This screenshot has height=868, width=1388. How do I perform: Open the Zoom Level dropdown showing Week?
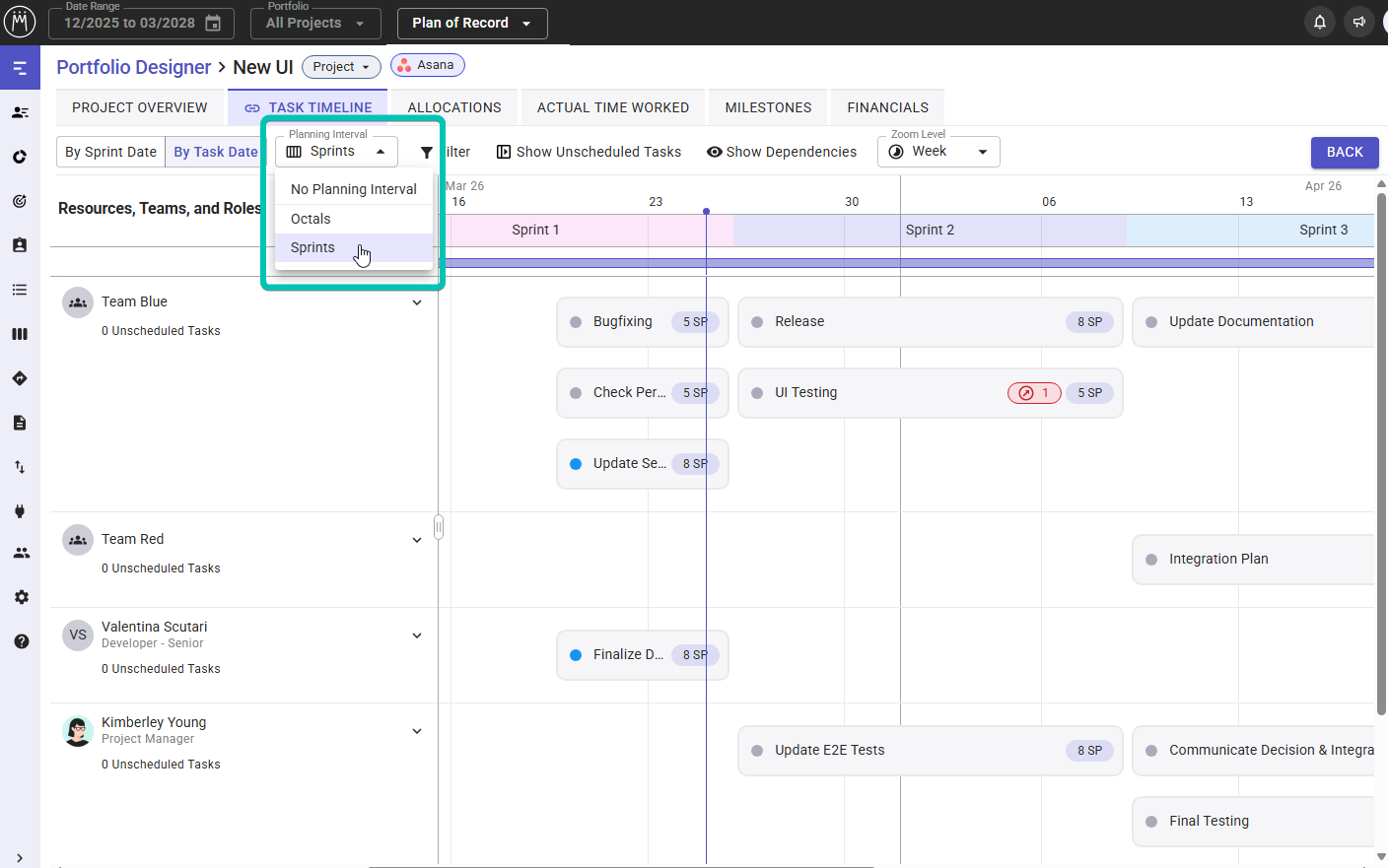(937, 151)
